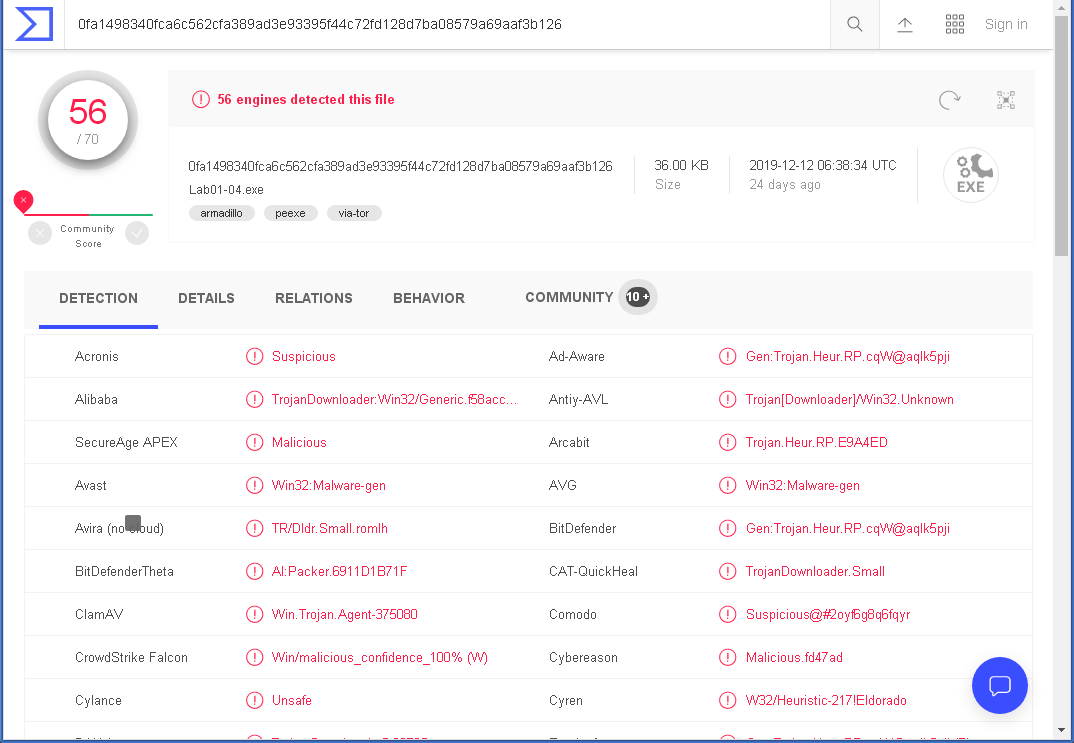
Task: Click the scrollbar down arrow
Action: click(1062, 731)
